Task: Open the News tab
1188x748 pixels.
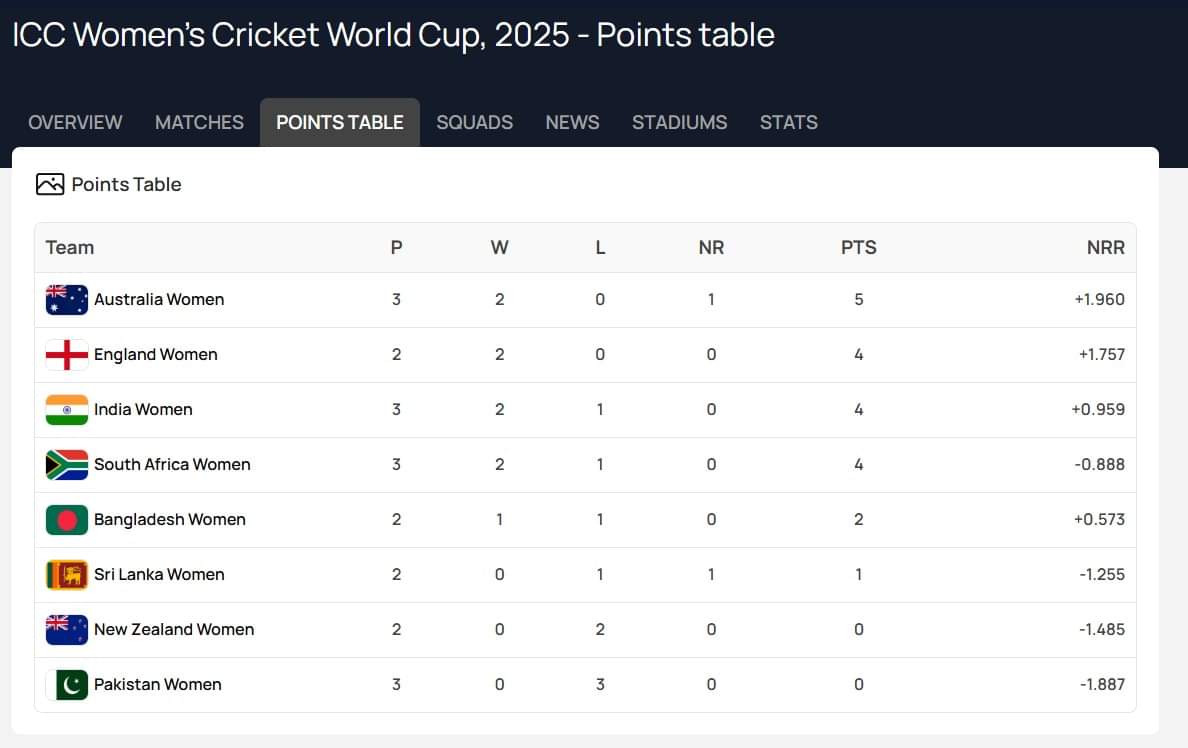Action: pos(572,122)
